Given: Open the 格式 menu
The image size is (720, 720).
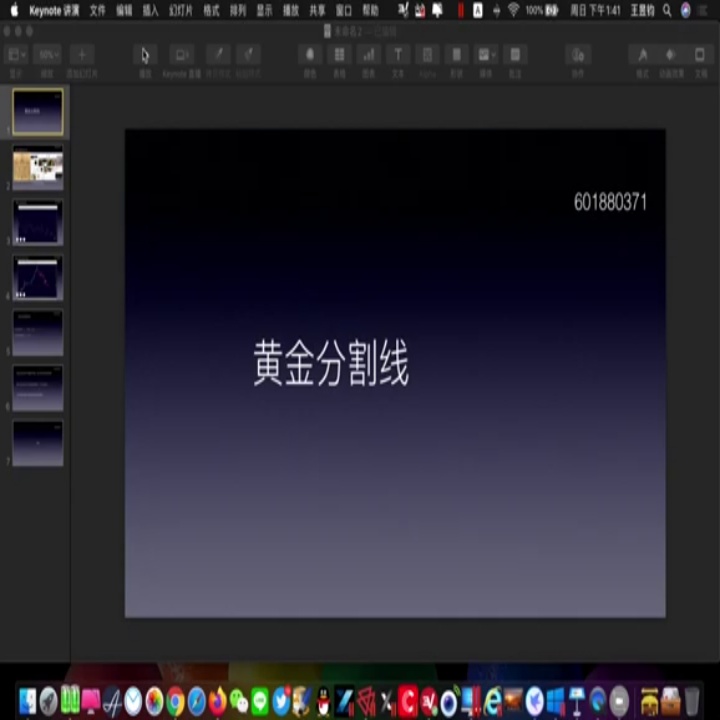Looking at the screenshot, I should tap(211, 10).
